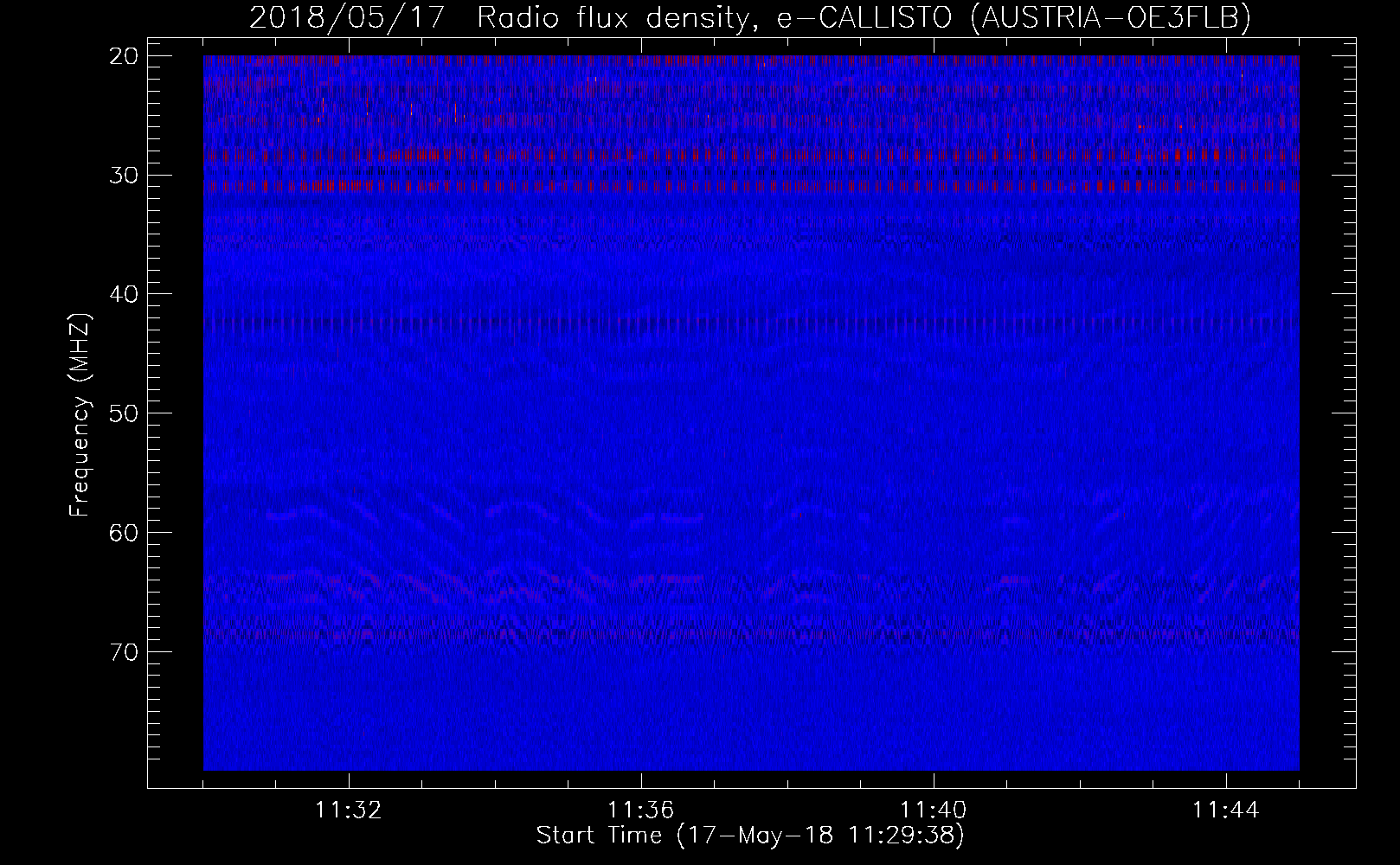Click the 11:32 time tick label

point(349,811)
